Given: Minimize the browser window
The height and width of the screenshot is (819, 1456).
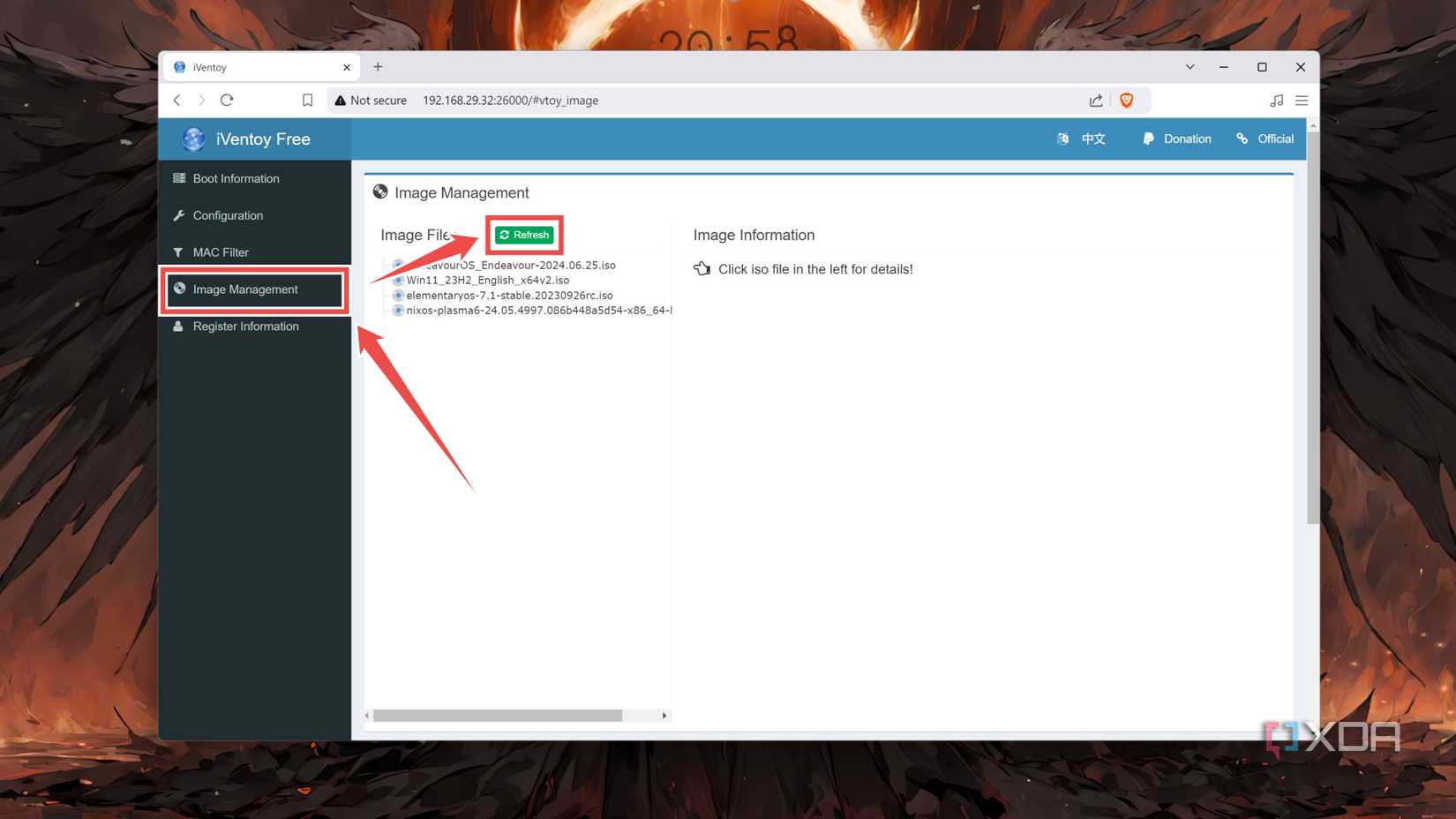Looking at the screenshot, I should click(x=1224, y=67).
